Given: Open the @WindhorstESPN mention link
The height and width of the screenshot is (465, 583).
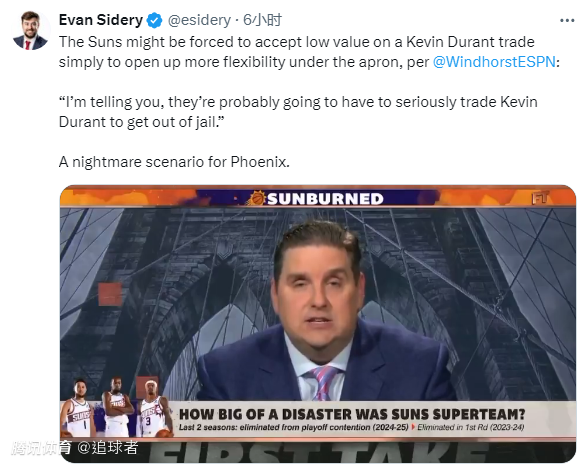Looking at the screenshot, I should click(x=494, y=62).
